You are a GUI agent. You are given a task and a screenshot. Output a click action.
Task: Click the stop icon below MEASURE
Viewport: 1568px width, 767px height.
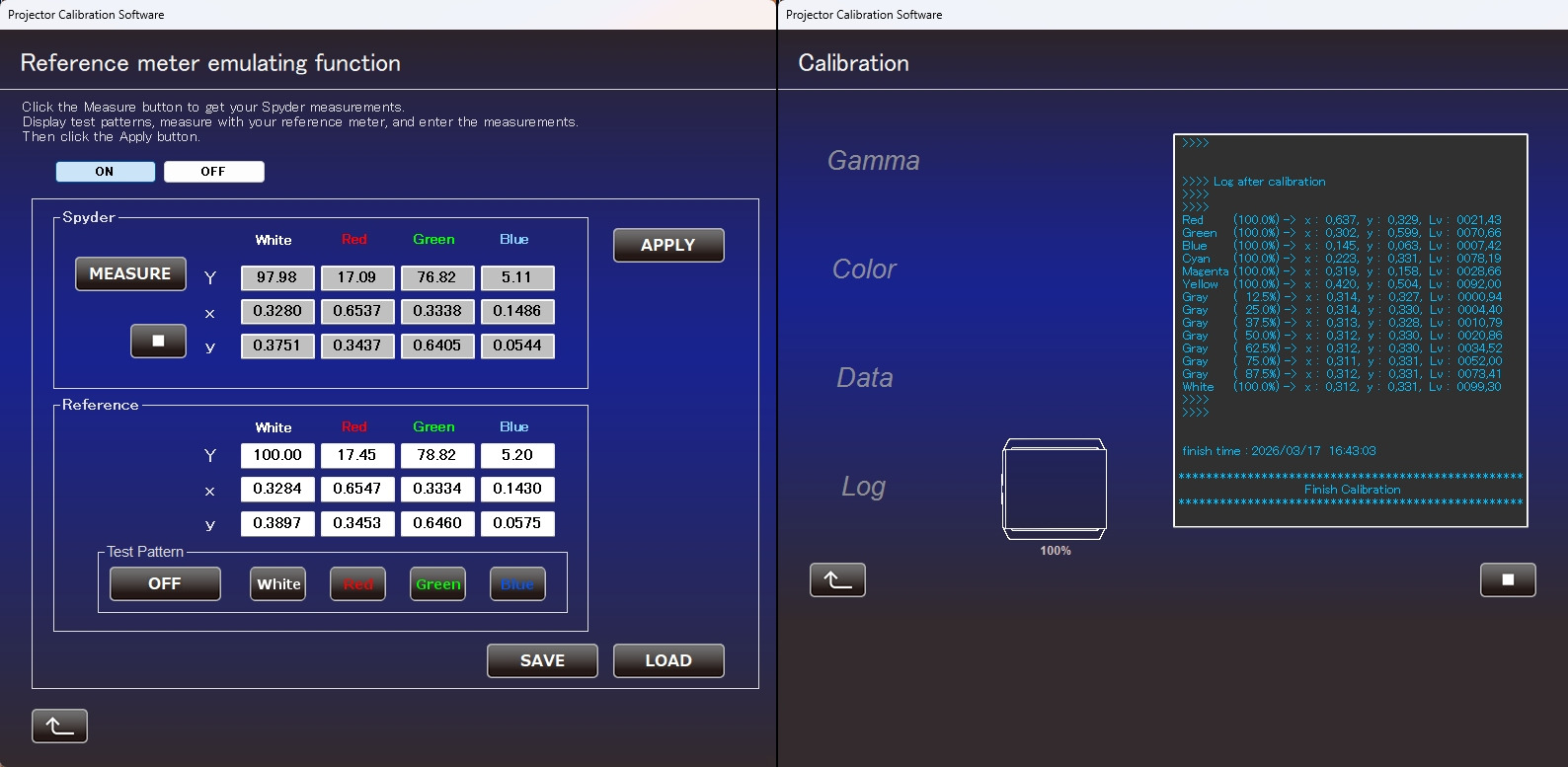(x=158, y=342)
